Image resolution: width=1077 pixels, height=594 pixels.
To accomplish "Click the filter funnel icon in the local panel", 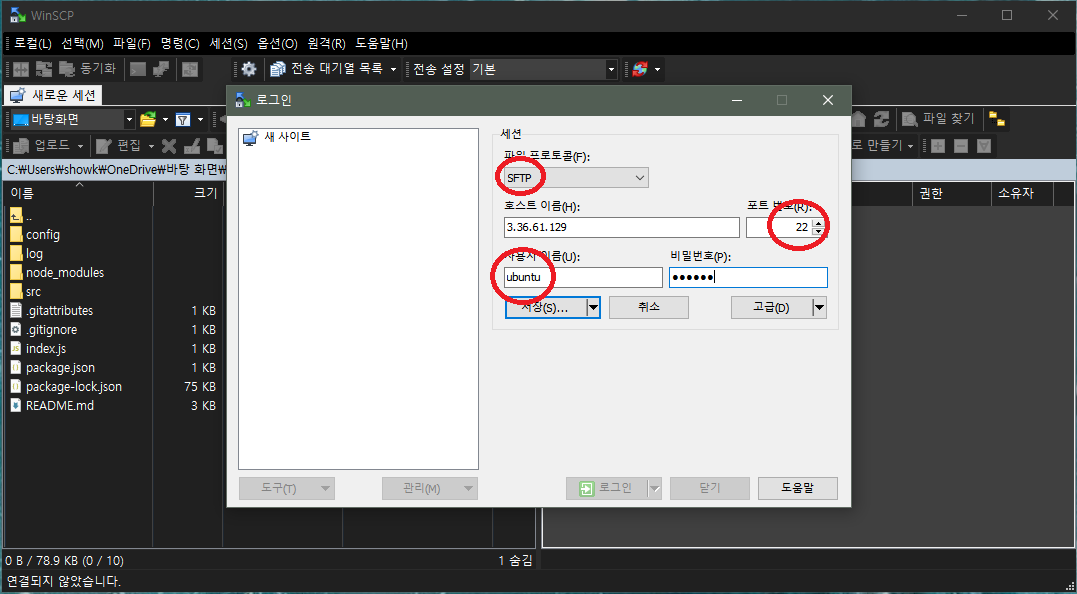I will [x=183, y=119].
